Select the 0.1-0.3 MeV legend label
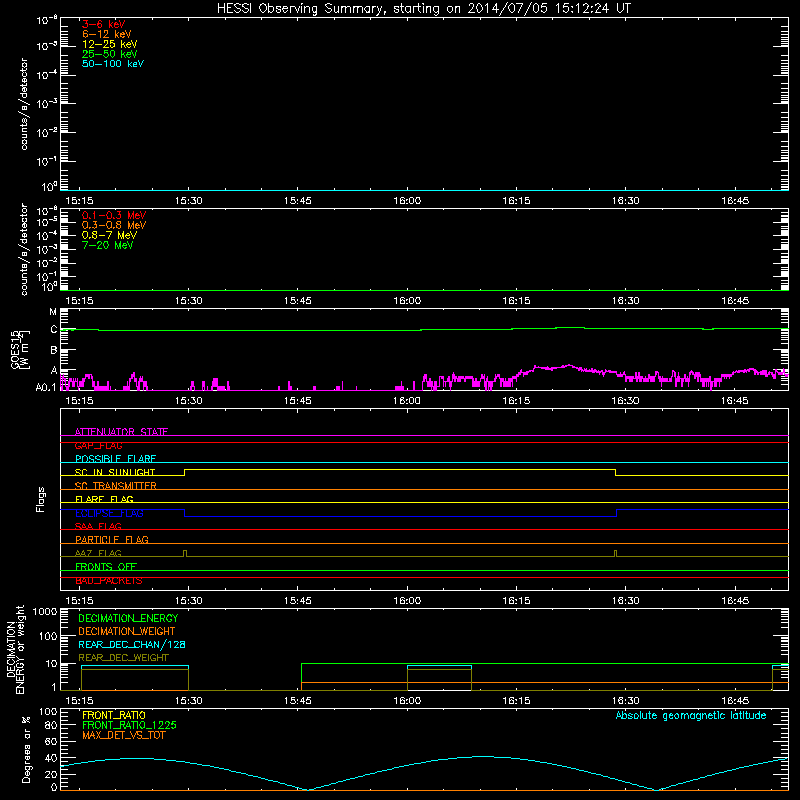Screen dimensions: 800x800 coord(114,215)
